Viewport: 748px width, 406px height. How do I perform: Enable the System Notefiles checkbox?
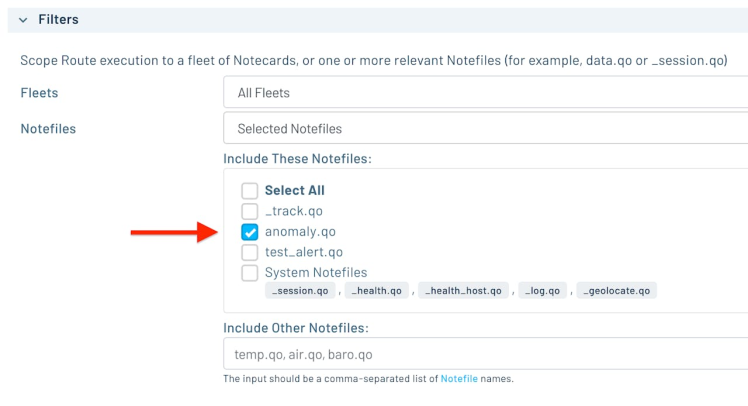(x=250, y=273)
